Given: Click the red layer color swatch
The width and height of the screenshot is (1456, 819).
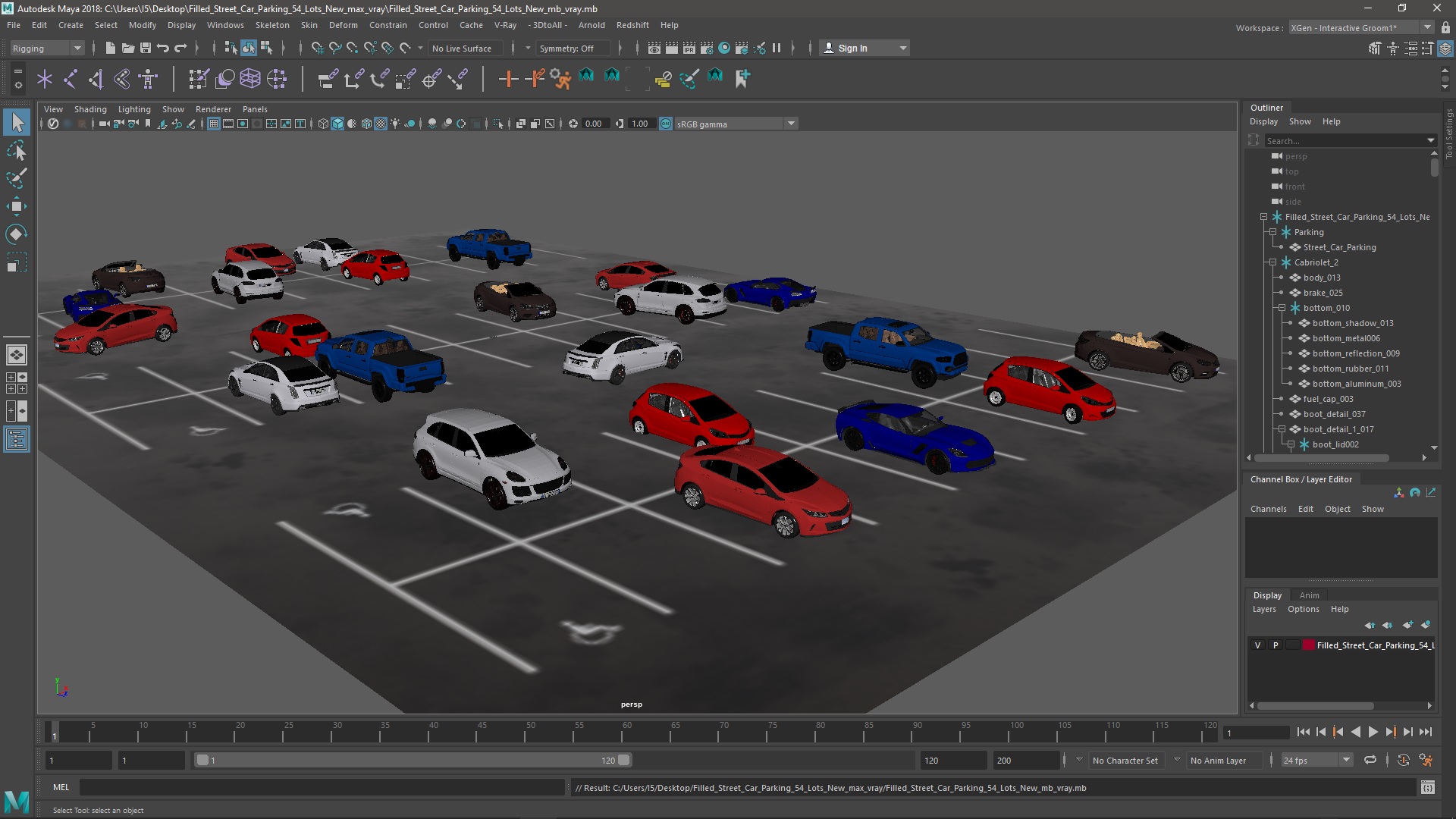Looking at the screenshot, I should click(x=1309, y=645).
